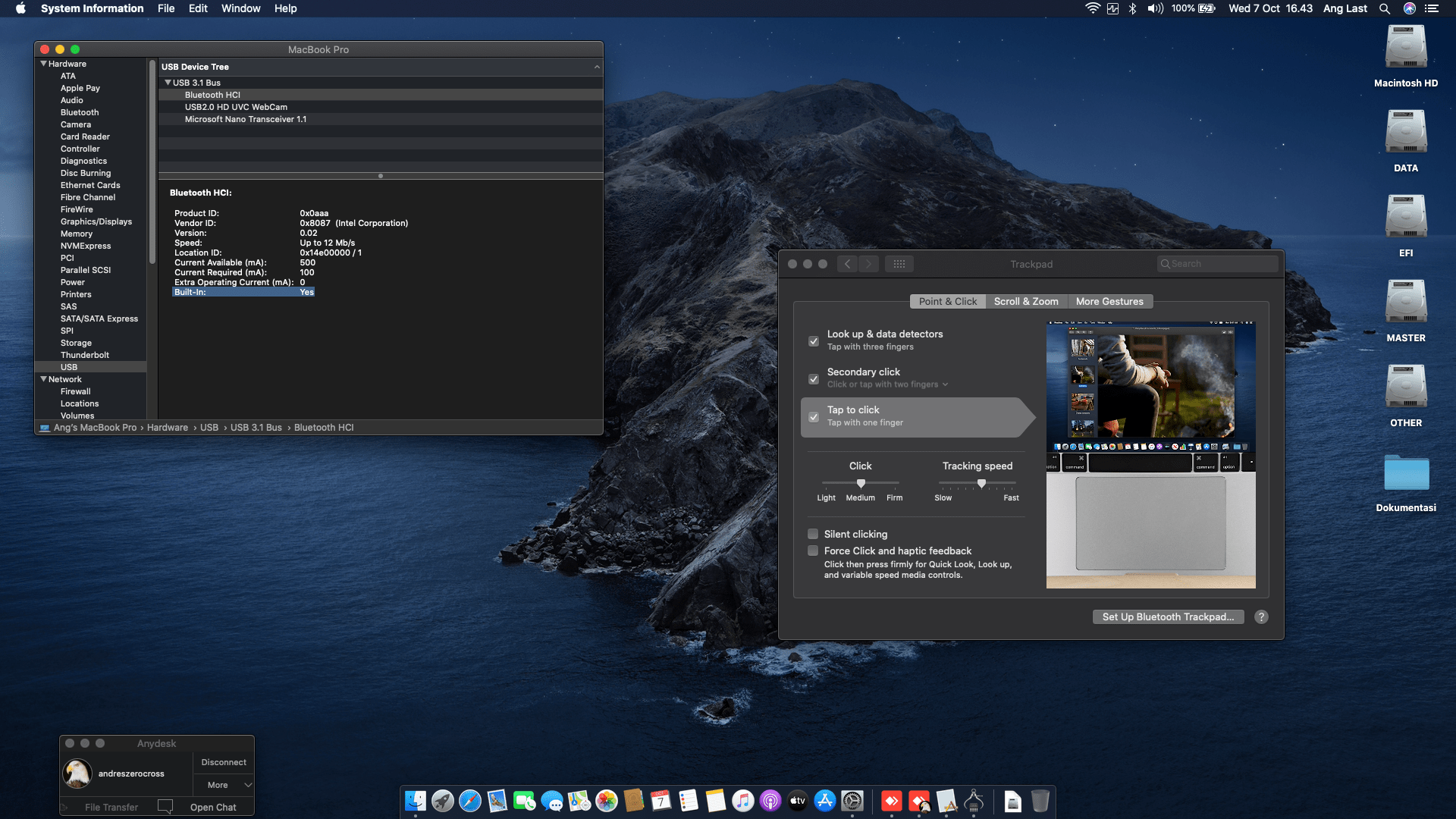The height and width of the screenshot is (819, 1456).
Task: Enable Silent clicking checkbox
Action: 813,534
